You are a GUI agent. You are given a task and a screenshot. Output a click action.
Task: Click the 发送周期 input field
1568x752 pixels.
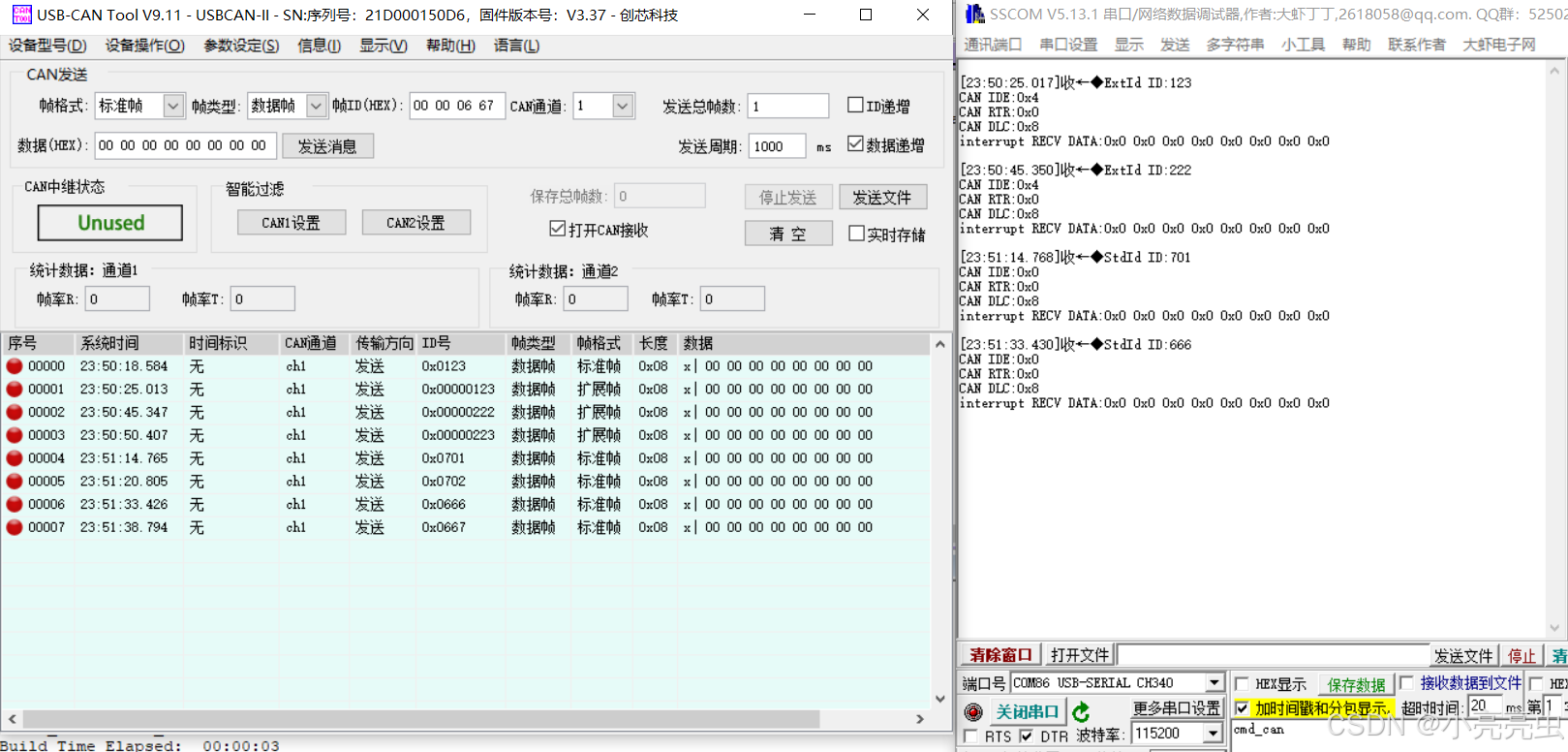click(x=777, y=146)
